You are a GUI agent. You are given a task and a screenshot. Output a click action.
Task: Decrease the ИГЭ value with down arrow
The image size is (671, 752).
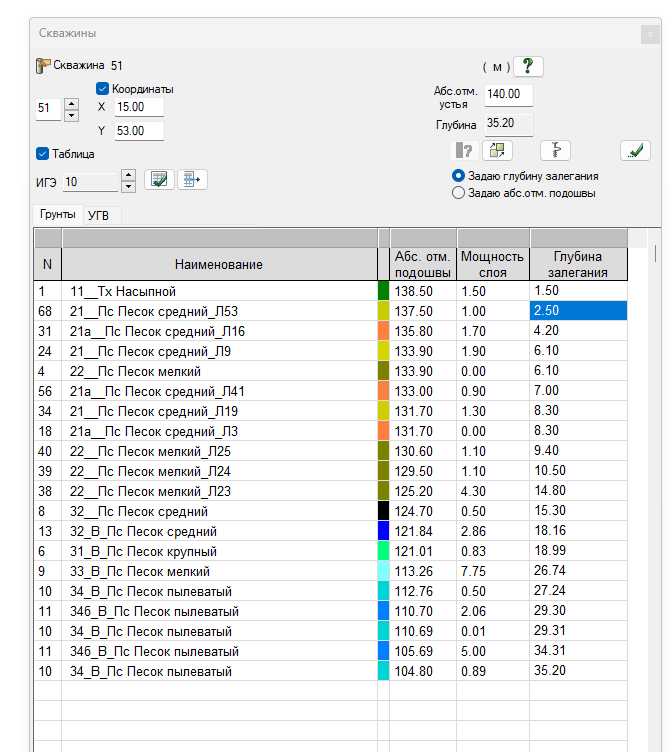[128, 187]
